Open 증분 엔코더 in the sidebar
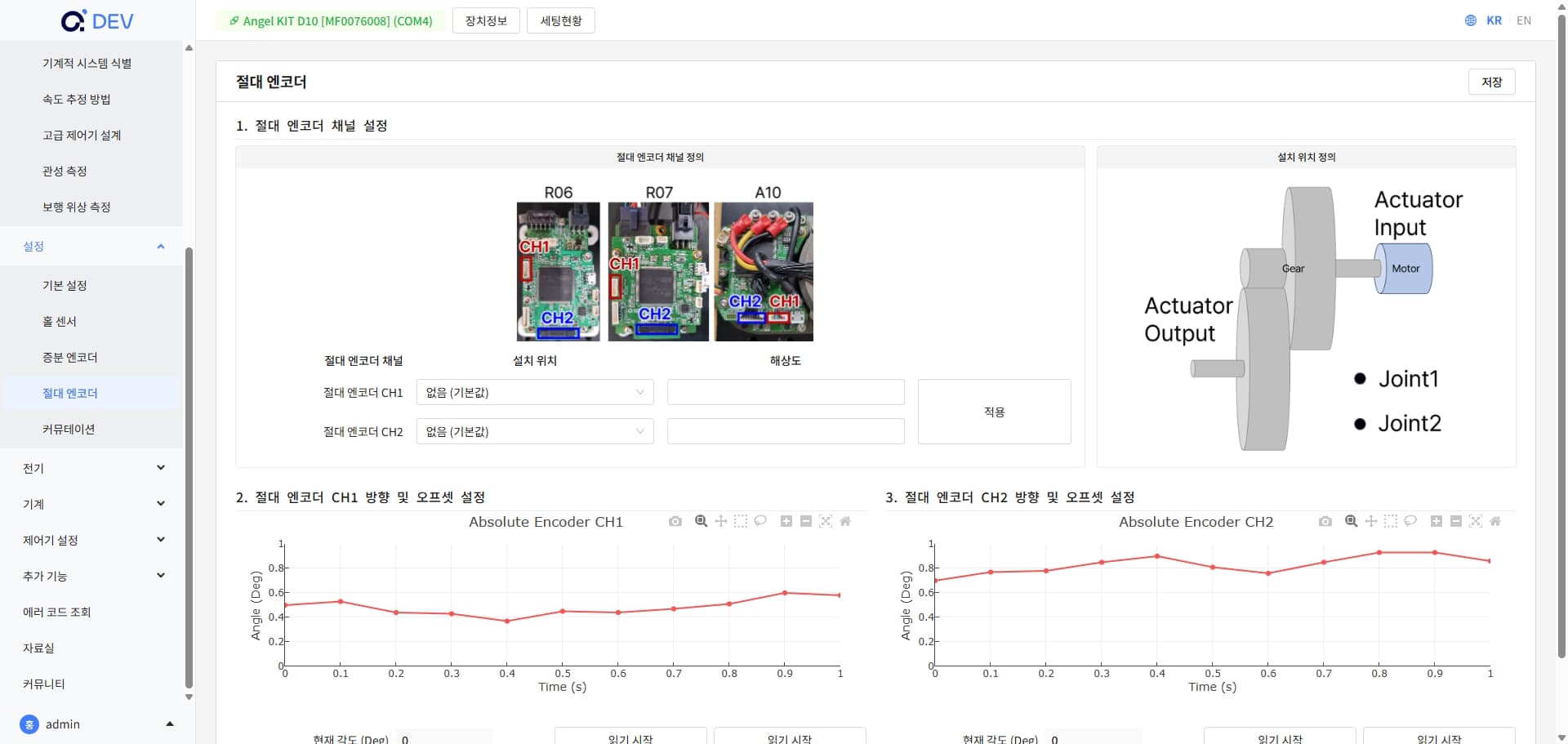1568x744 pixels. 70,357
